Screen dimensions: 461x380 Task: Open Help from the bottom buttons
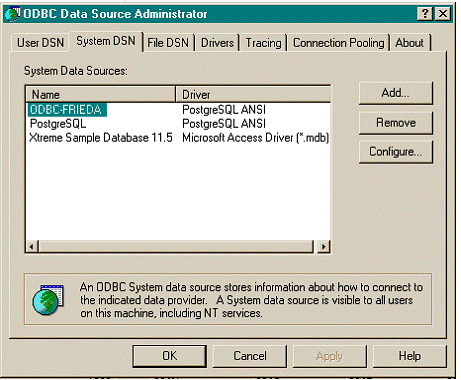(x=409, y=356)
